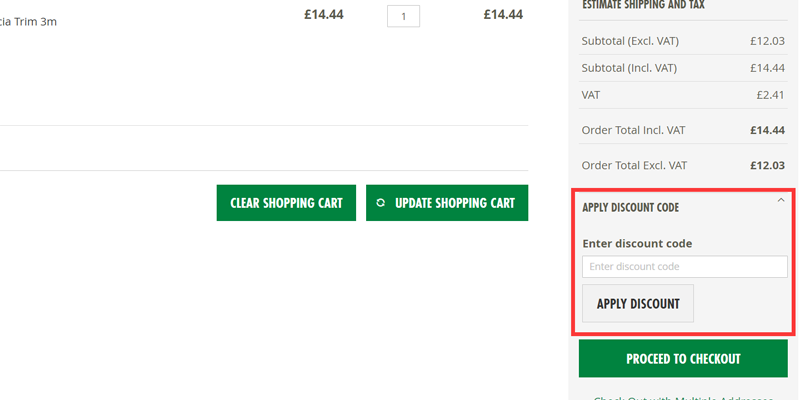Collapse the Apply Discount Code chevron
This screenshot has height=400, width=800.
[x=781, y=201]
